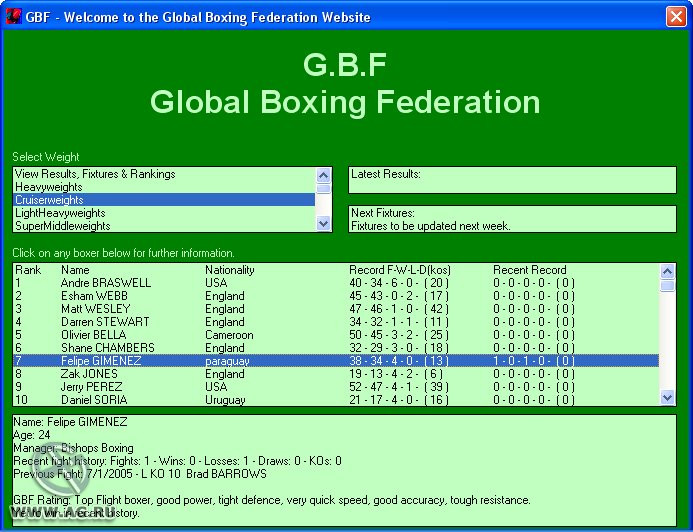Click Cameroon nationality cell
This screenshot has width=693, height=532.
pyautogui.click(x=229, y=335)
